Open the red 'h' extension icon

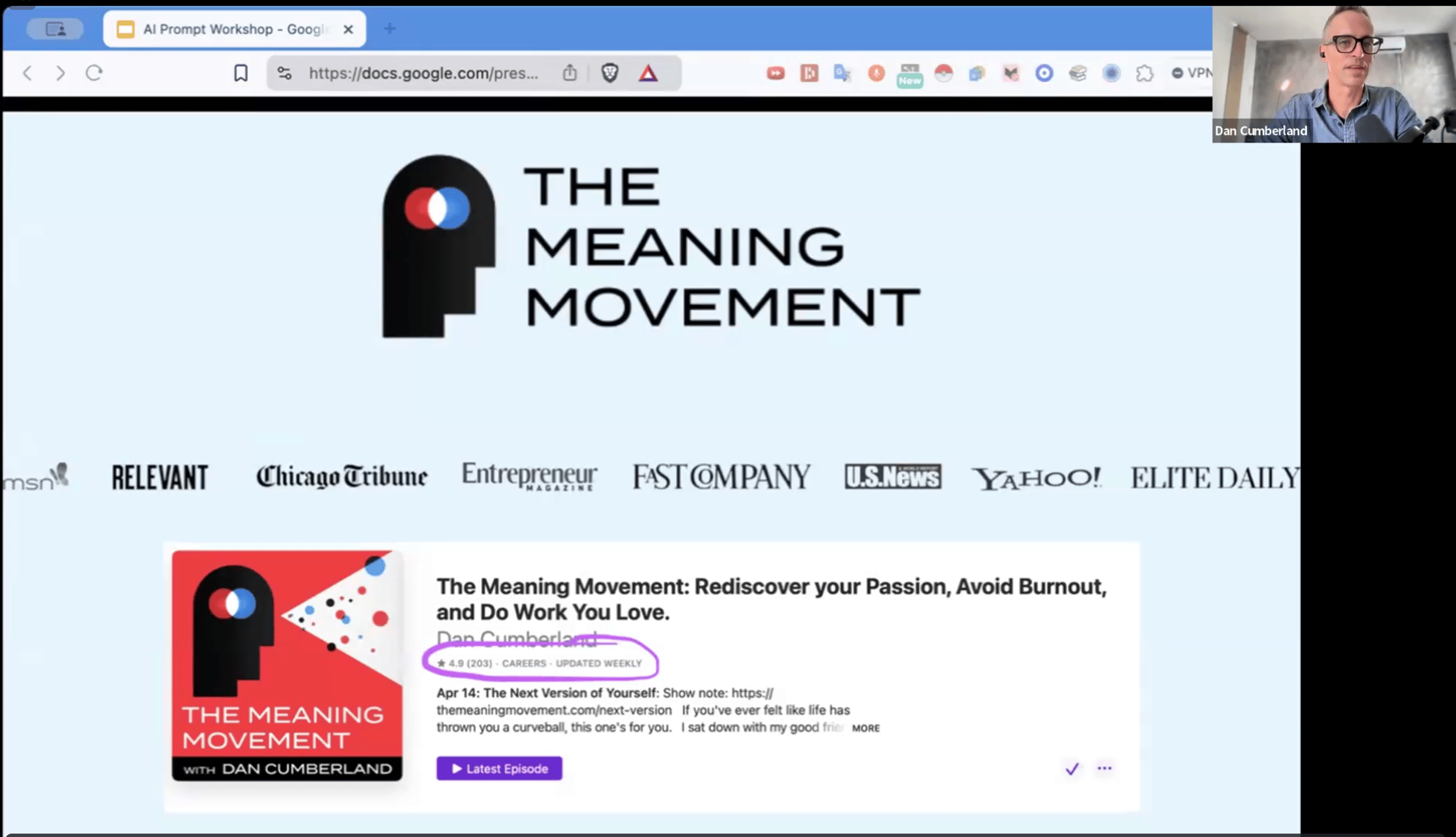(809, 73)
